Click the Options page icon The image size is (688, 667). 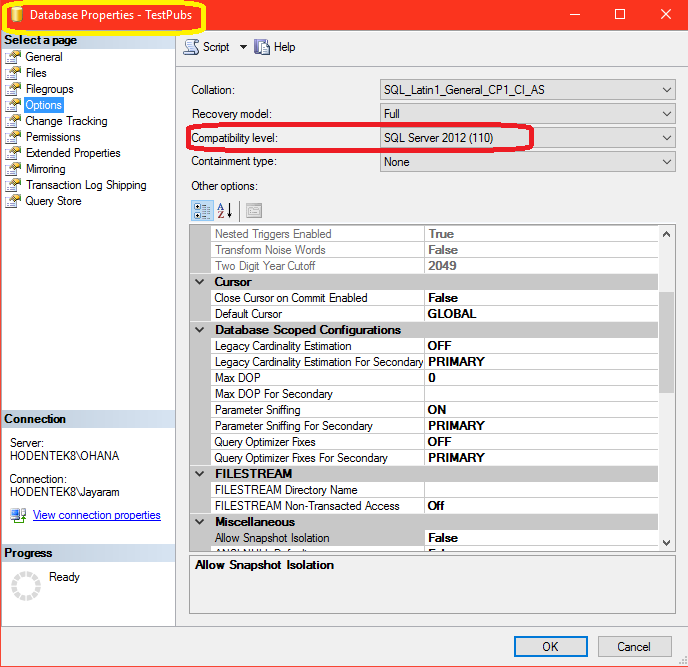[13, 105]
